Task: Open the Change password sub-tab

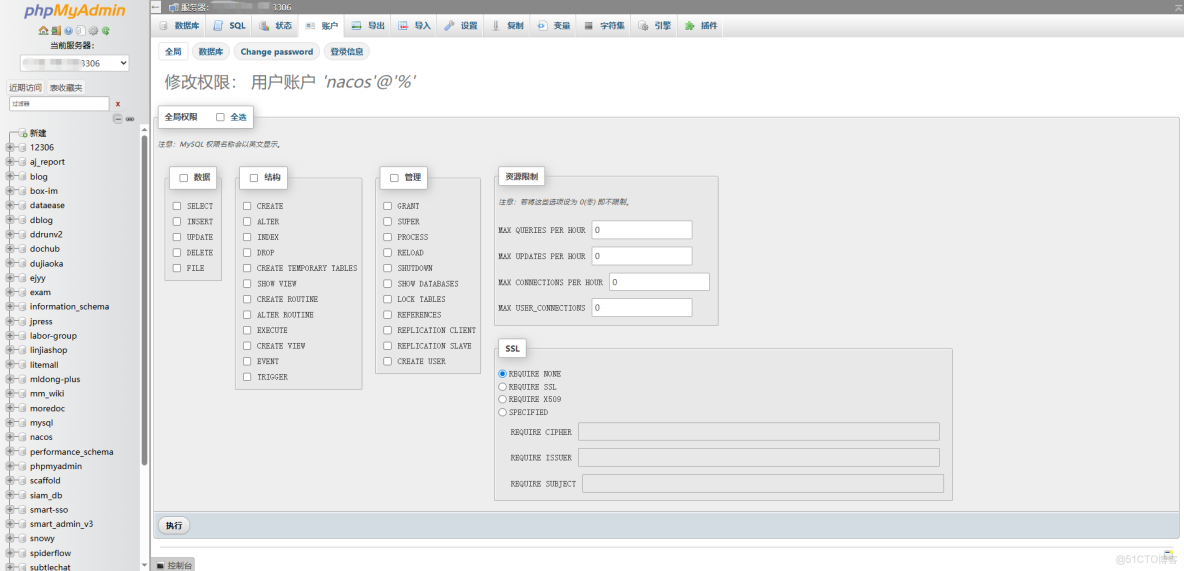Action: (x=277, y=52)
